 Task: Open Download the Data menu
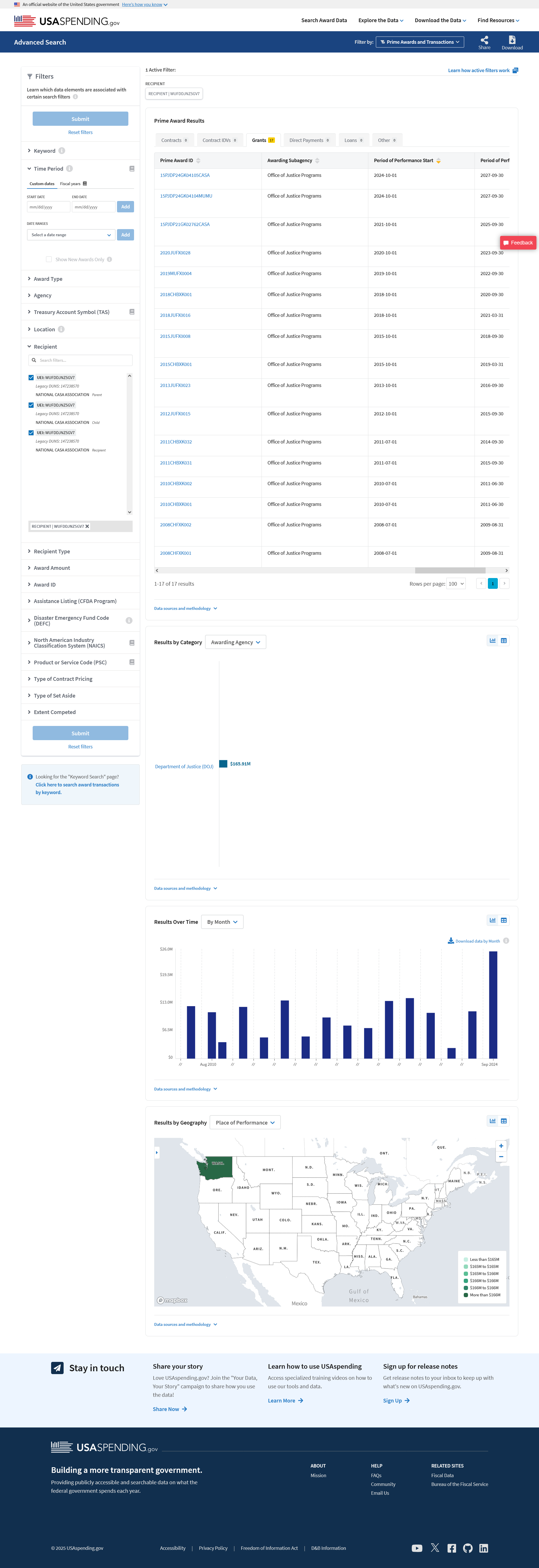pos(440,20)
